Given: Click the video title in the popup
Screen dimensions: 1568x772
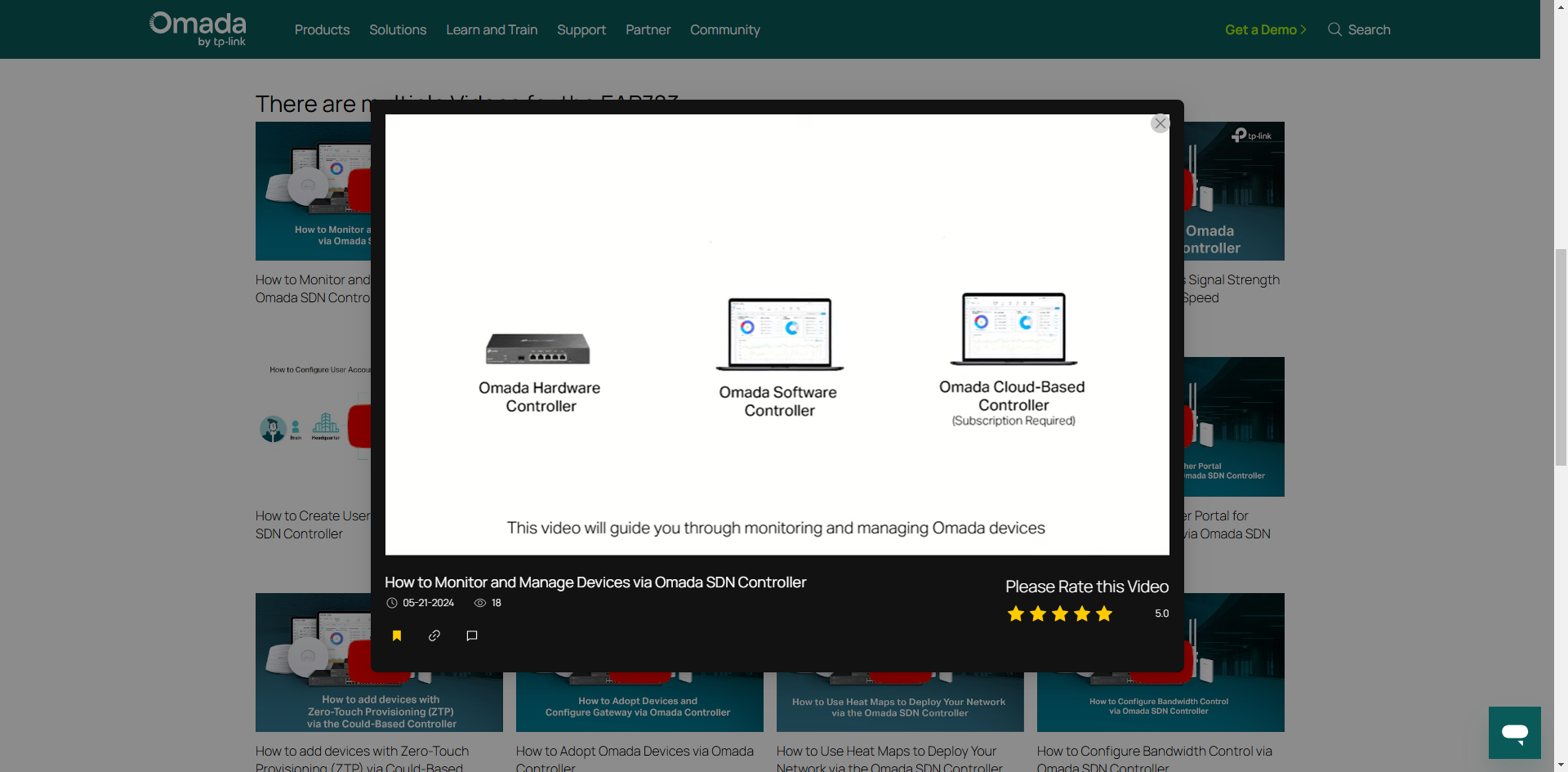Looking at the screenshot, I should click(x=595, y=582).
